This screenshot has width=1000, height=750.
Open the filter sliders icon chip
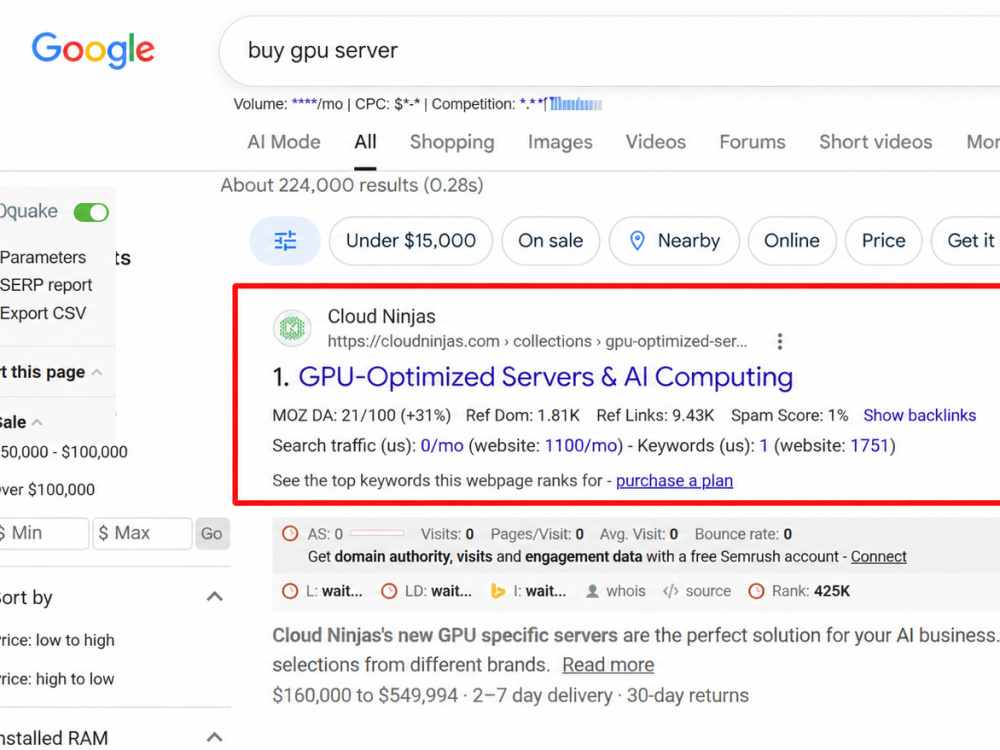(x=285, y=240)
